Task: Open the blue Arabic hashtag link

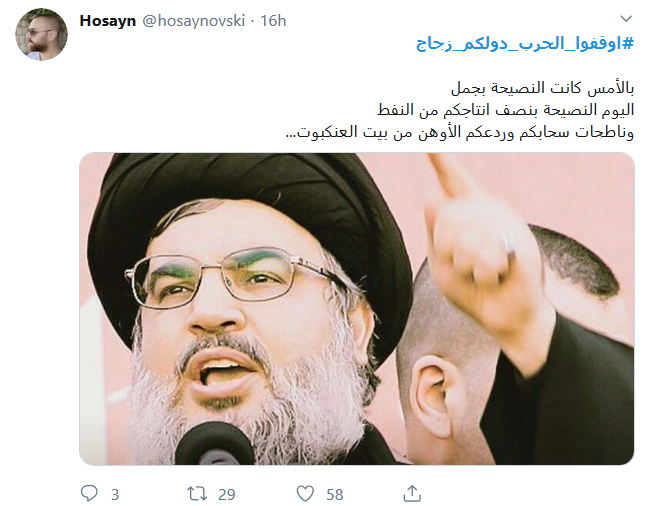Action: [525, 43]
